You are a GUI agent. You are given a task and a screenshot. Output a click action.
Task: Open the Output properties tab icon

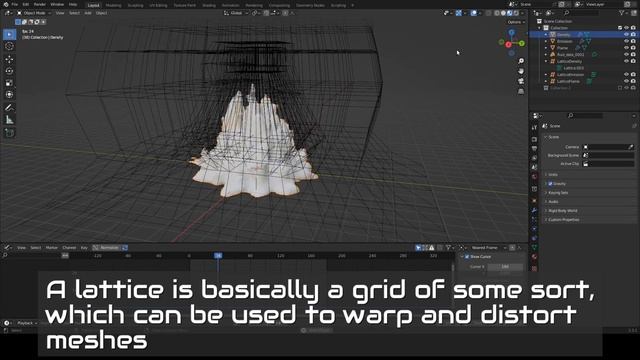(534, 149)
